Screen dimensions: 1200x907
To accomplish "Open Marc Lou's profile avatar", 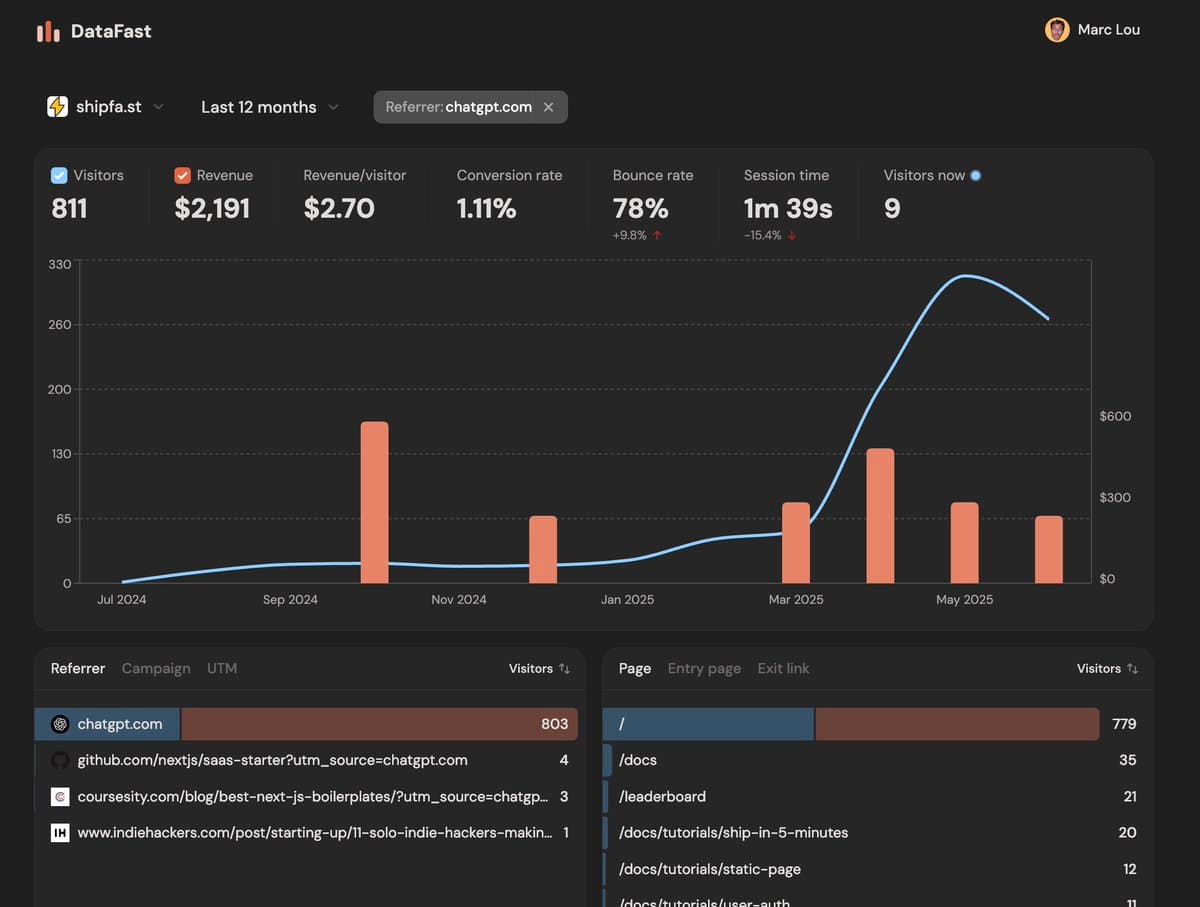I will [x=1057, y=30].
